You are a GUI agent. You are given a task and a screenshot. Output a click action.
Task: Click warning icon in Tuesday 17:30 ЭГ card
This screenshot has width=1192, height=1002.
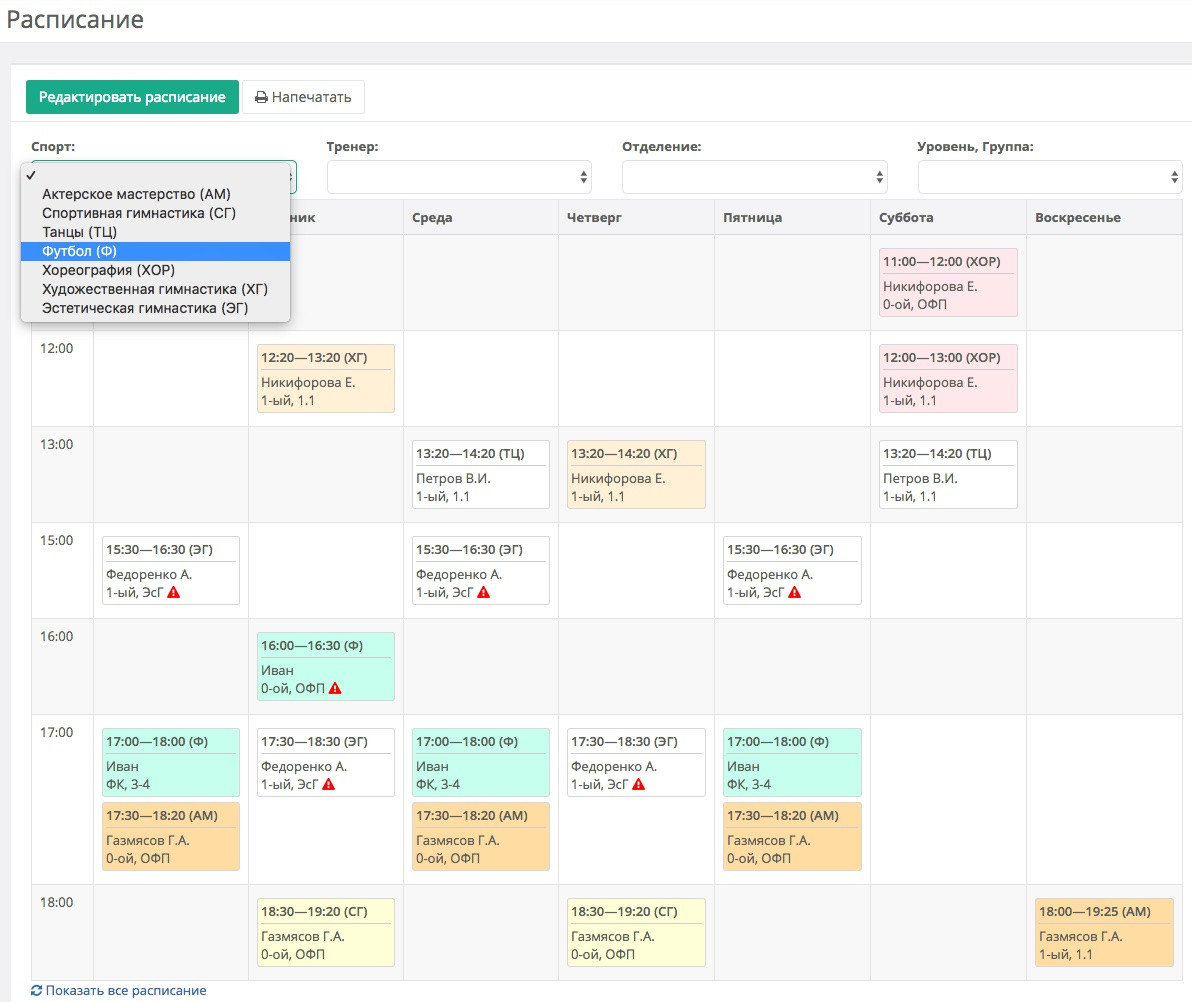328,784
